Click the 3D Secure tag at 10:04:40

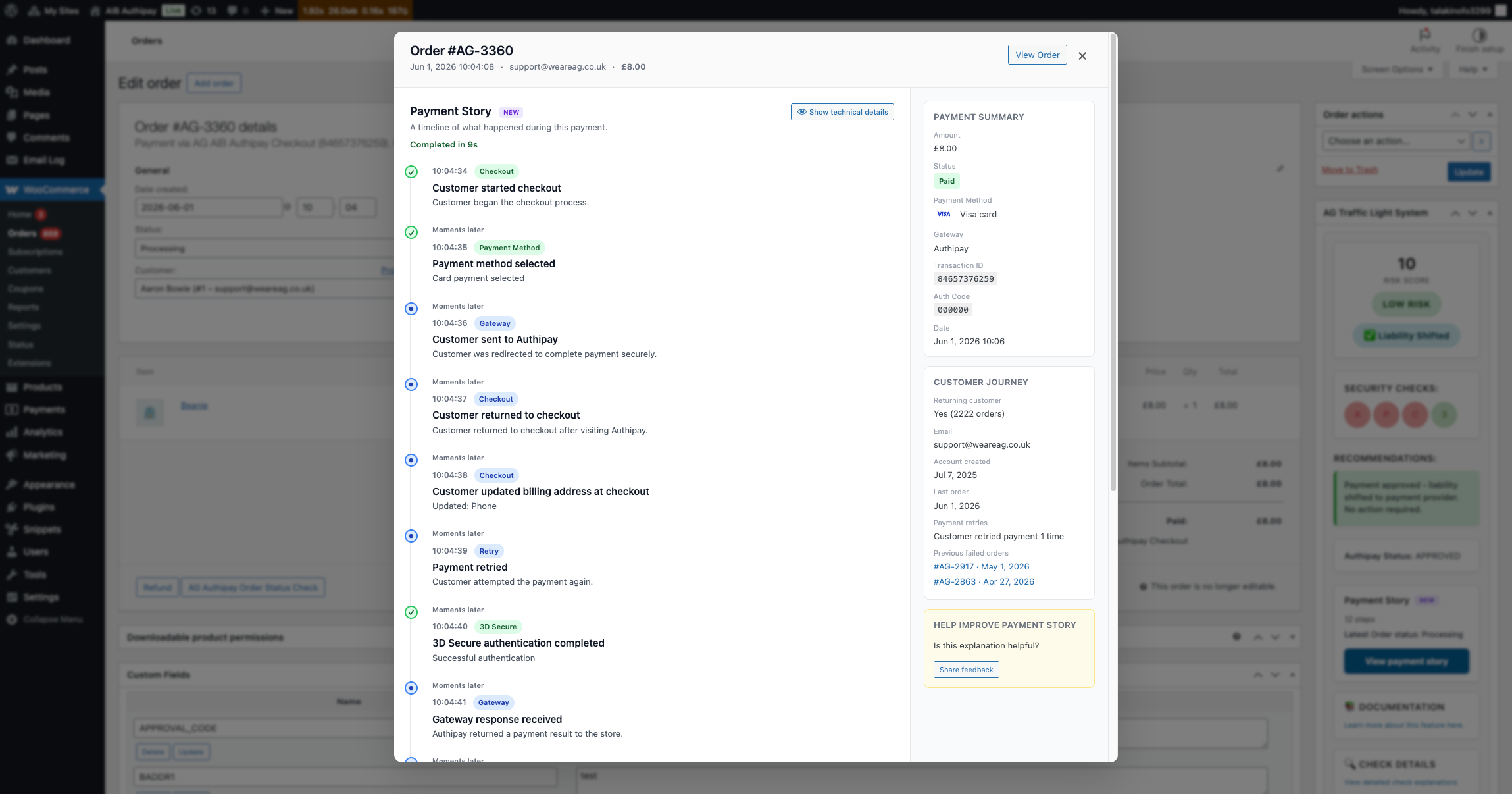click(498, 627)
